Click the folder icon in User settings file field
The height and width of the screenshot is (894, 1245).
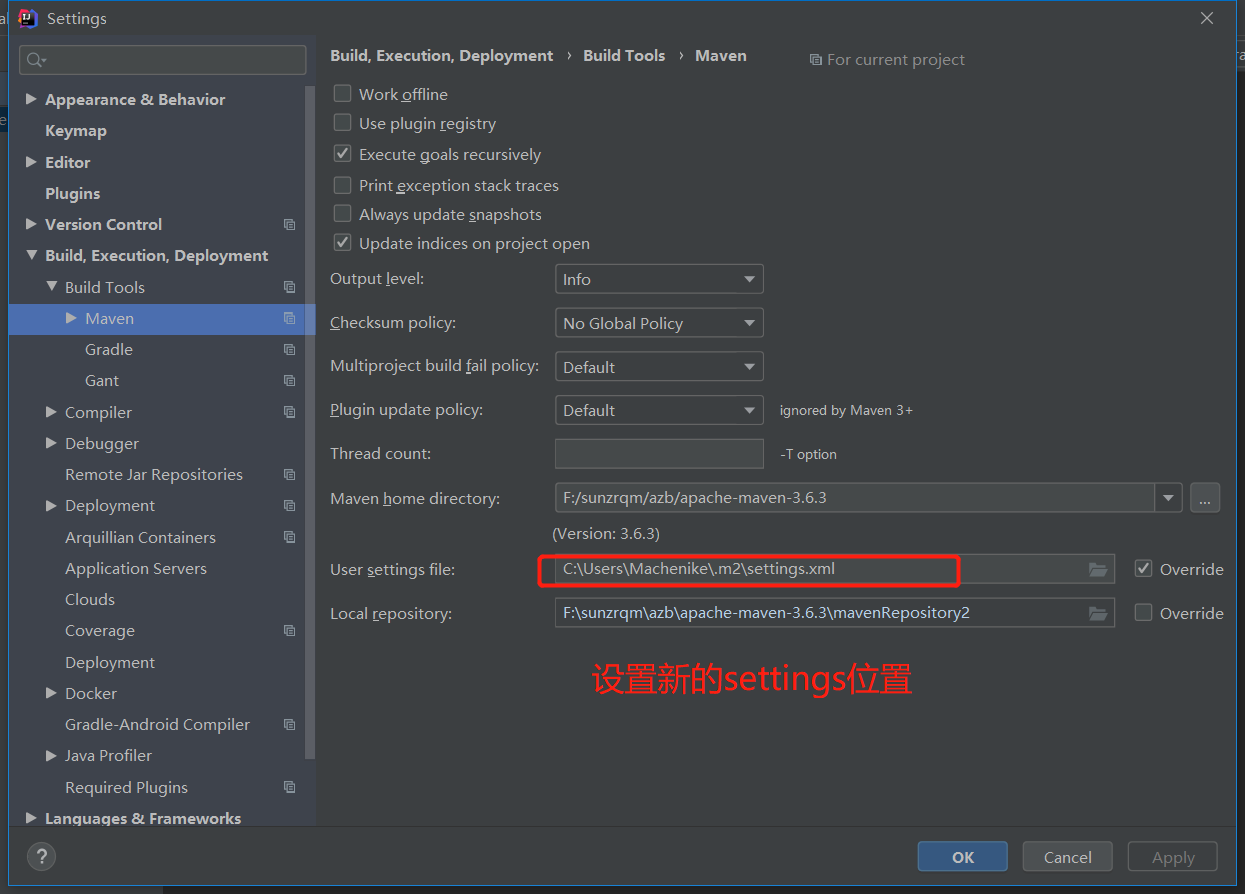(x=1098, y=569)
